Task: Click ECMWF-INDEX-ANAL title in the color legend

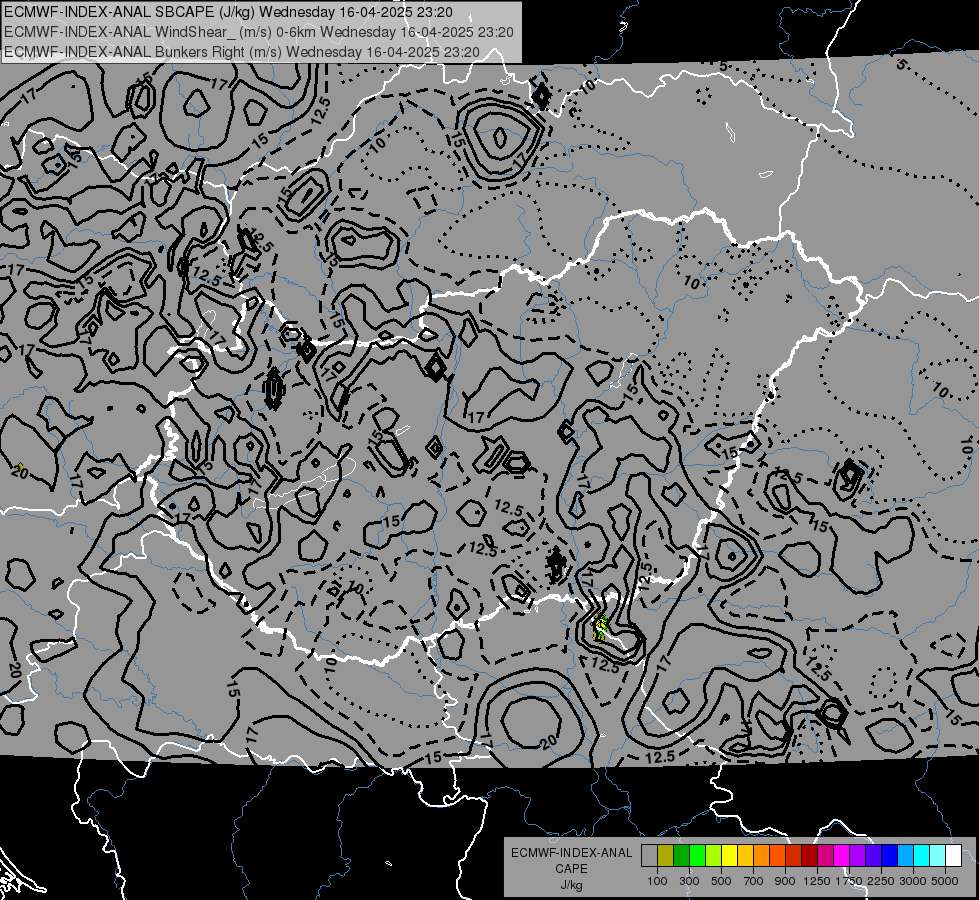Action: pyautogui.click(x=571, y=853)
